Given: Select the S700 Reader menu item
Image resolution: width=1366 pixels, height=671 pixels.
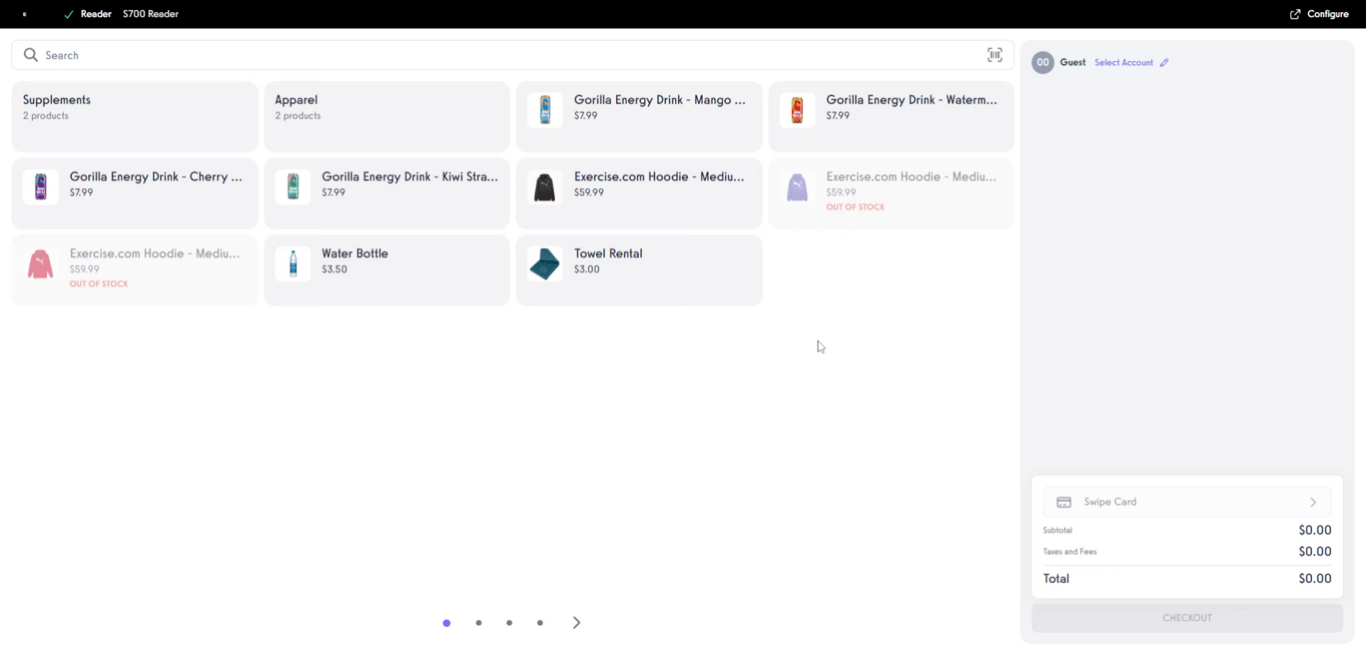Looking at the screenshot, I should (150, 14).
